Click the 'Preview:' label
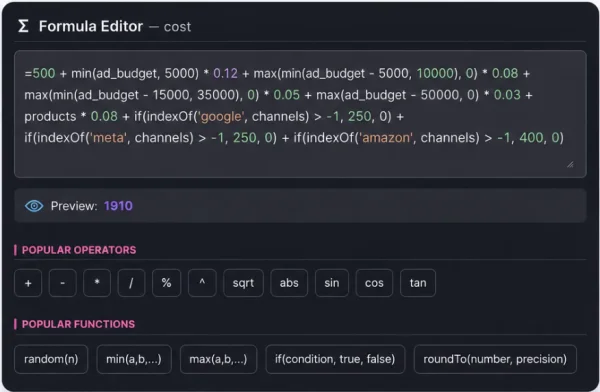Viewport: 600px width, 392px height. tap(74, 206)
